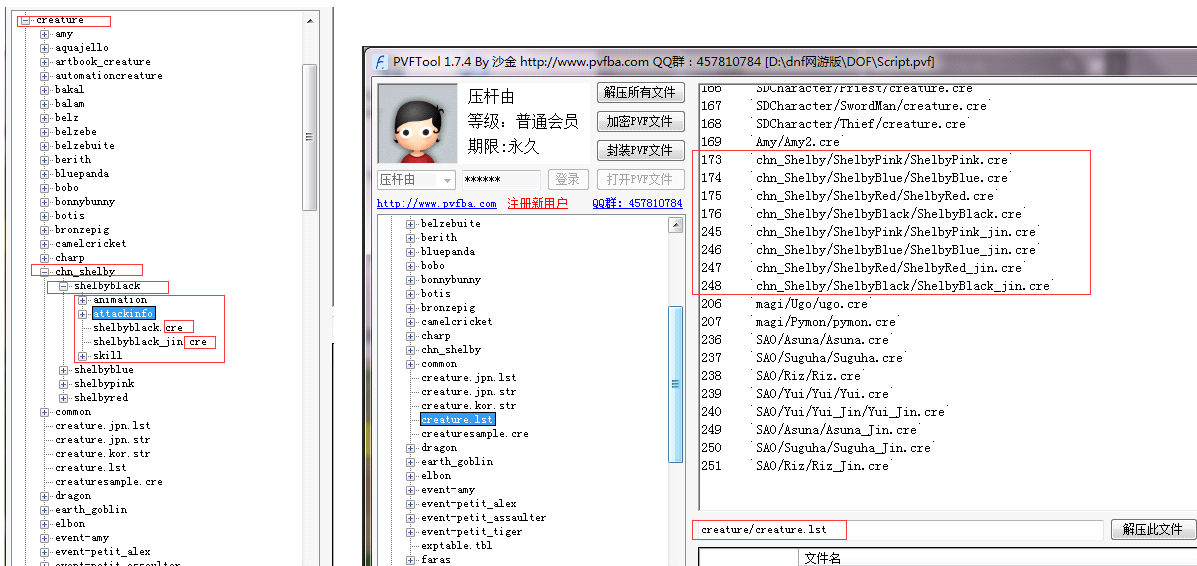
Task: Select creature.kor.str in the left tree
Action: pos(102,454)
